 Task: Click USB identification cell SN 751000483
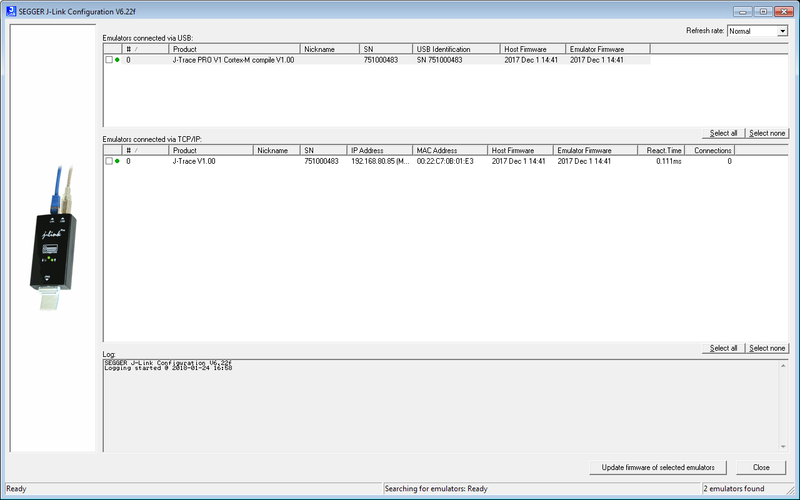click(439, 60)
